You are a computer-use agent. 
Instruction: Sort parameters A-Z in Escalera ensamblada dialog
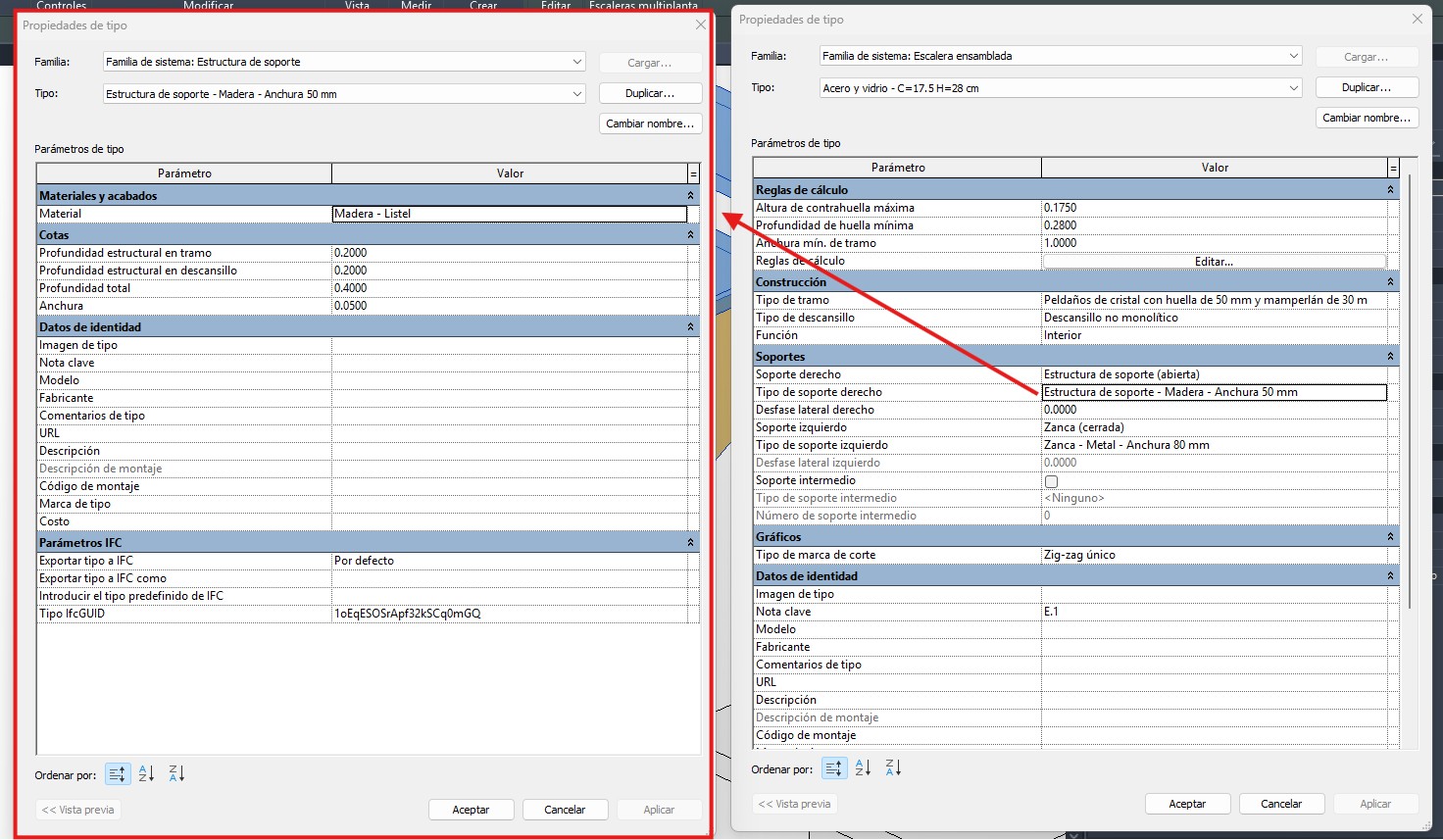[863, 768]
